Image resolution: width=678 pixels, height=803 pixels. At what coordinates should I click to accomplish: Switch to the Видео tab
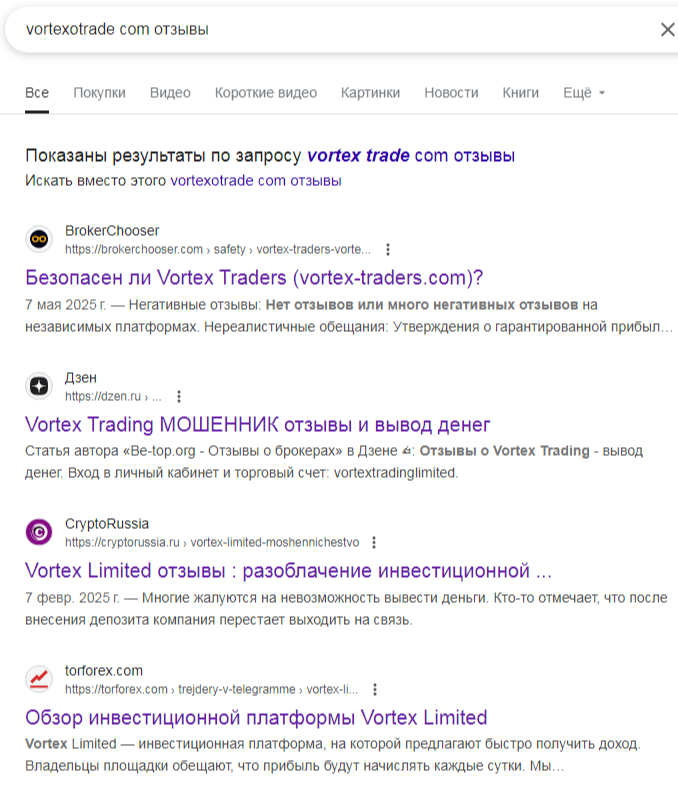tap(170, 93)
